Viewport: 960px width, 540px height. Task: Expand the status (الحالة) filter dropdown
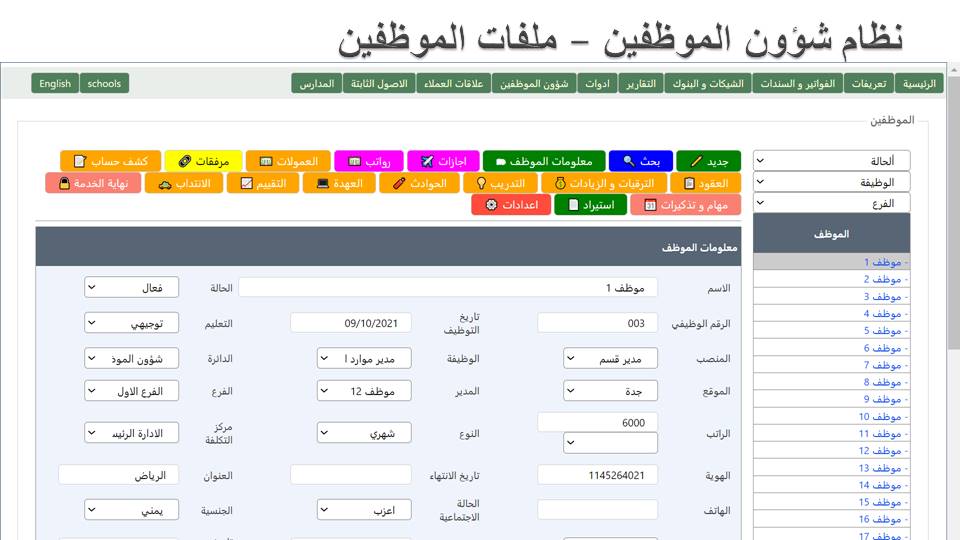pyautogui.click(x=831, y=161)
